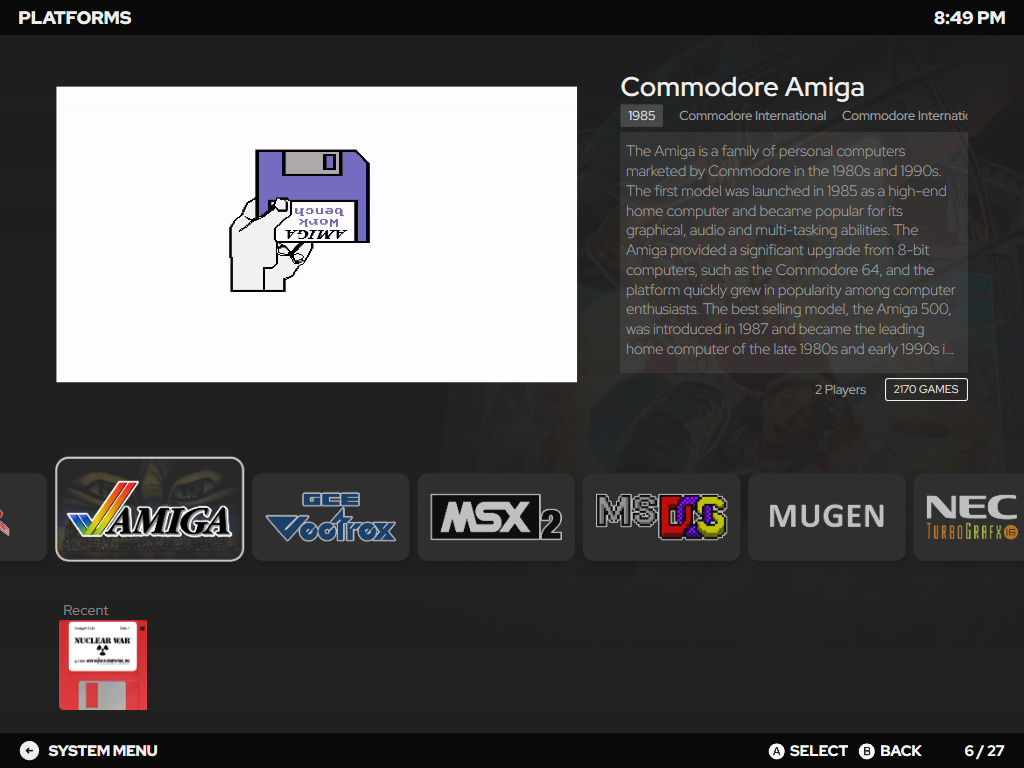Select the Amiga platform logo tile
Viewport: 1024px width, 768px height.
tap(150, 509)
